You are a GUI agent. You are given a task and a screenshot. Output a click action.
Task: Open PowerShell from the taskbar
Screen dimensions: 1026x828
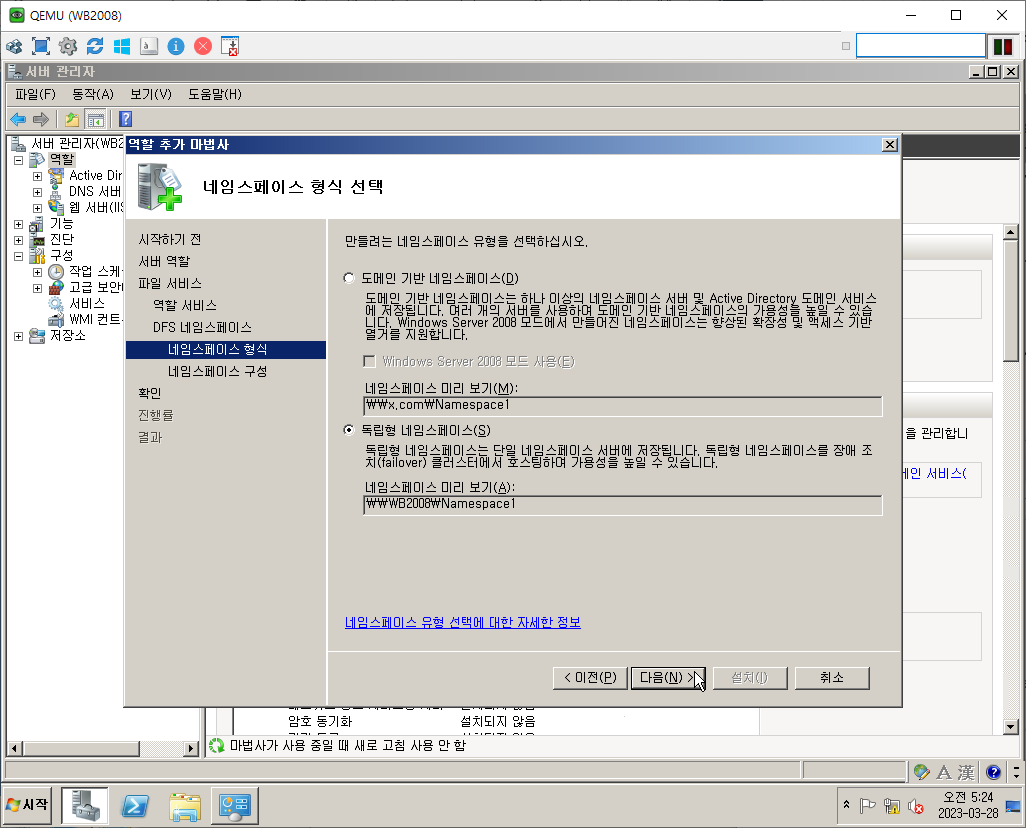pyautogui.click(x=135, y=805)
